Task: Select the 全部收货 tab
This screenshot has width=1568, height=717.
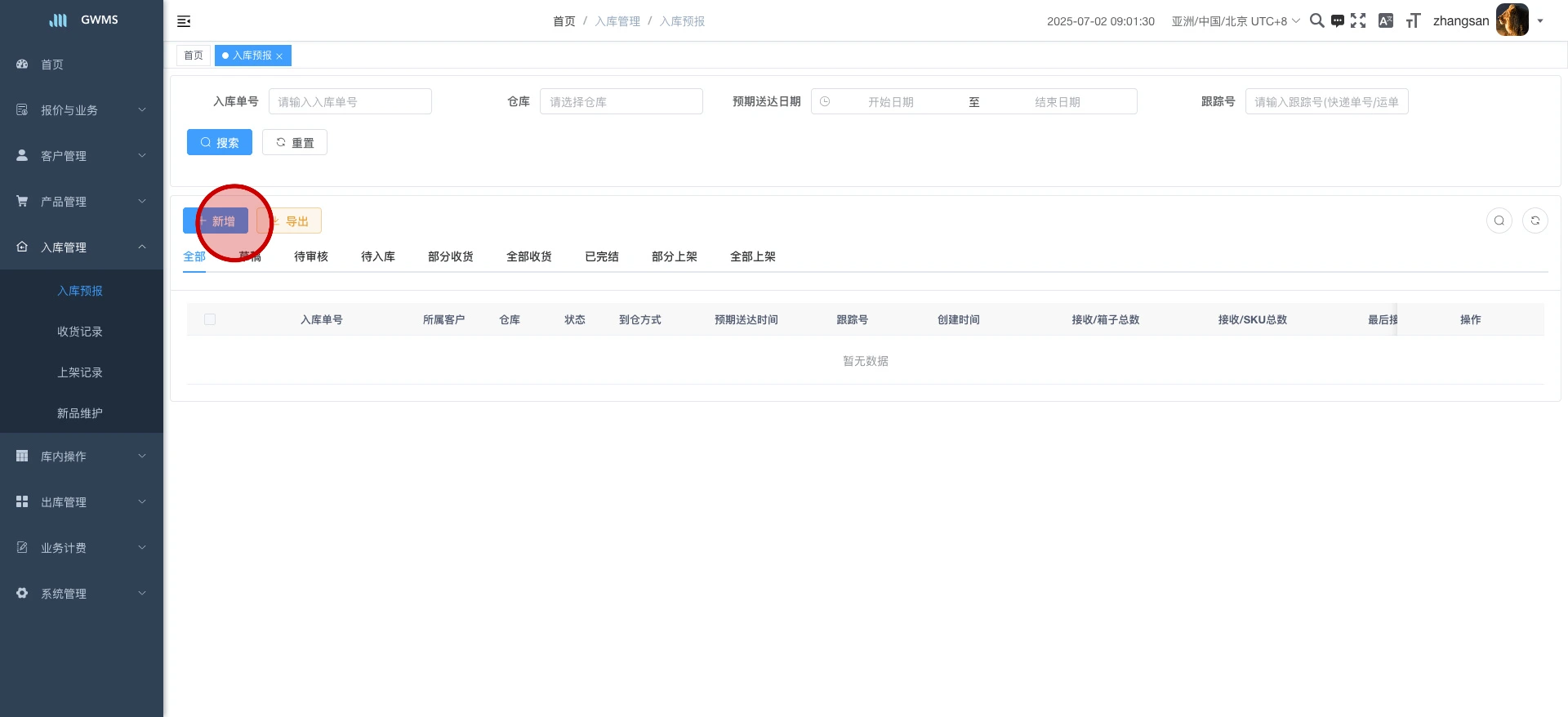Action: coord(529,256)
